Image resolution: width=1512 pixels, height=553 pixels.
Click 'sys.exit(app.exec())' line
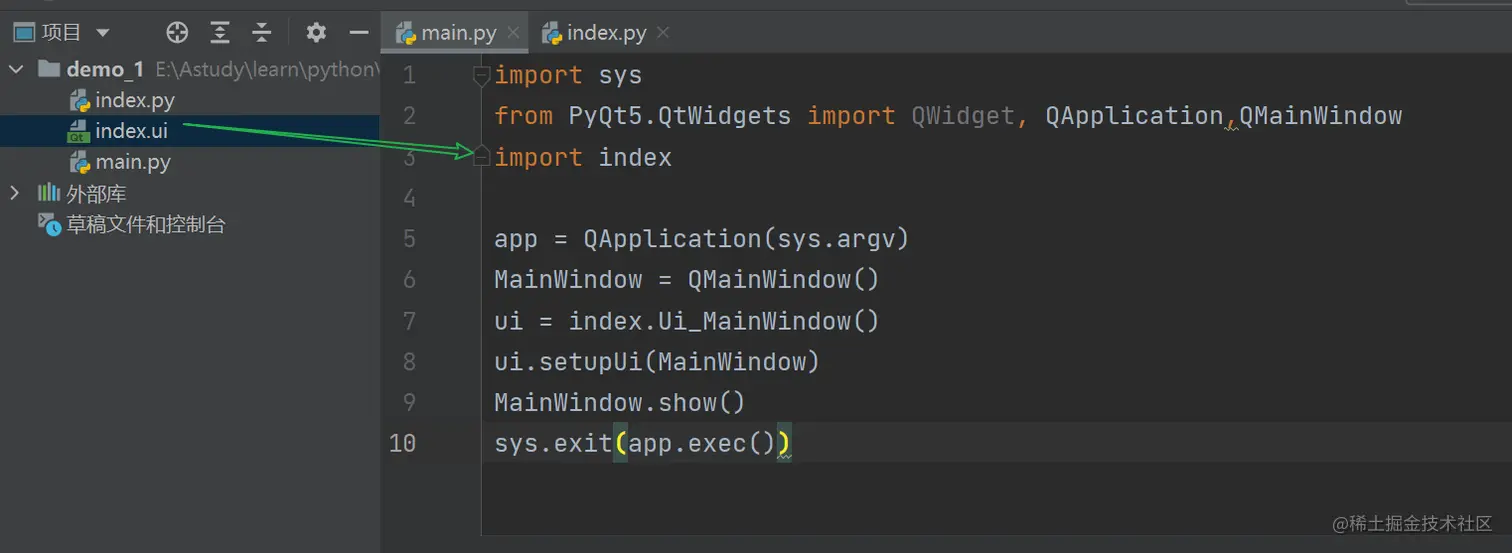(643, 443)
